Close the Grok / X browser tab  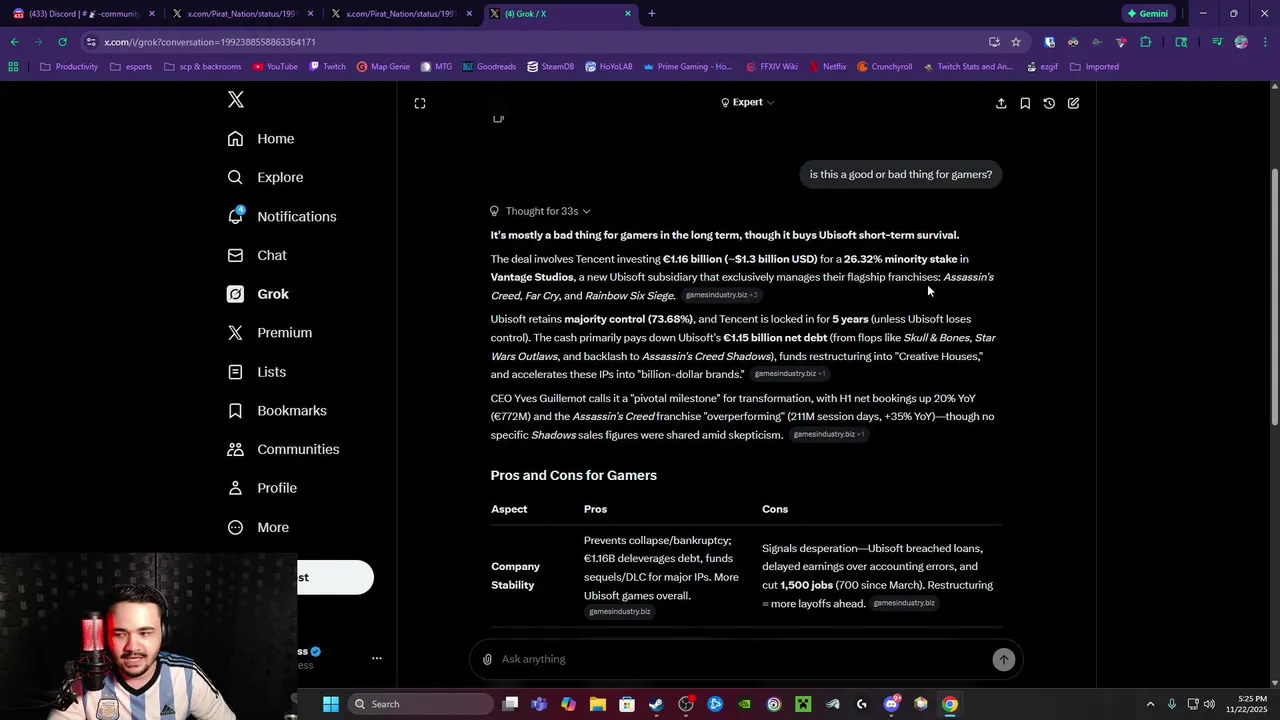628,14
